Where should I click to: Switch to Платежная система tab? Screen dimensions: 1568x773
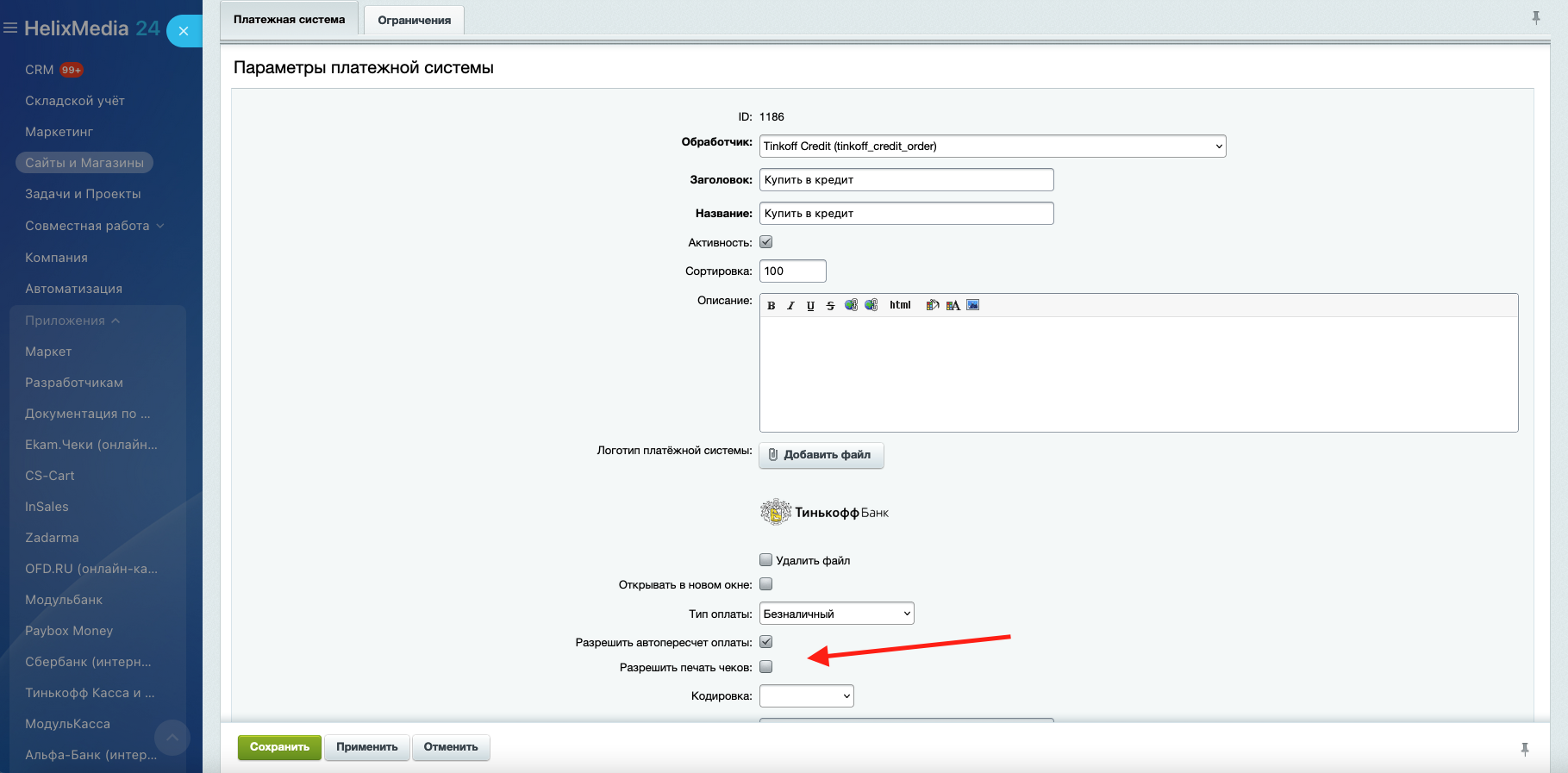(289, 20)
